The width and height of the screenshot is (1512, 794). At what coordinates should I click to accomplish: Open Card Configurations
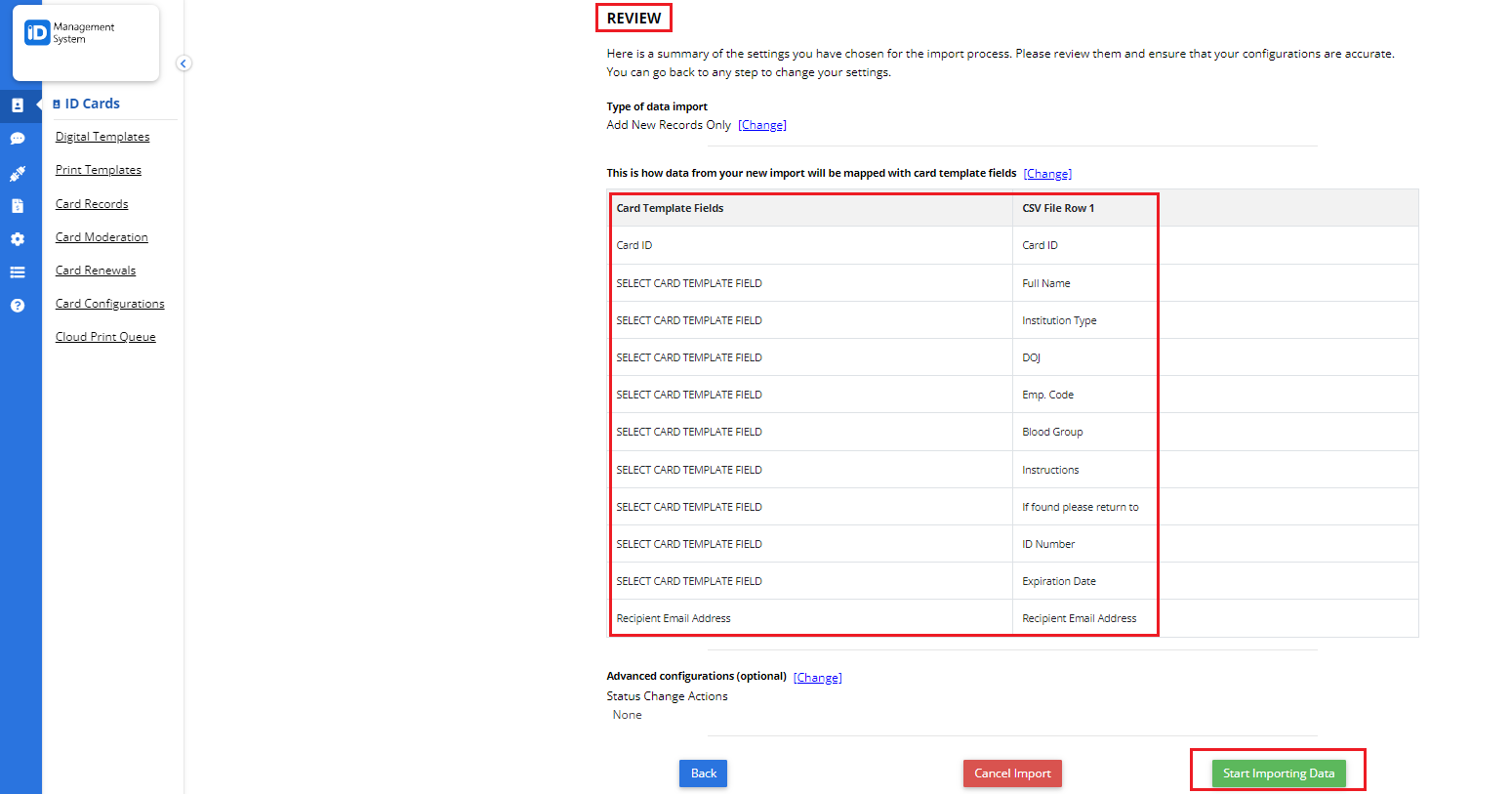pyautogui.click(x=110, y=304)
